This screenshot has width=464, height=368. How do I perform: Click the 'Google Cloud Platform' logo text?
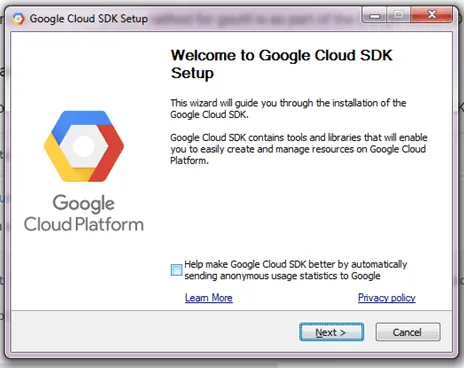(x=84, y=213)
